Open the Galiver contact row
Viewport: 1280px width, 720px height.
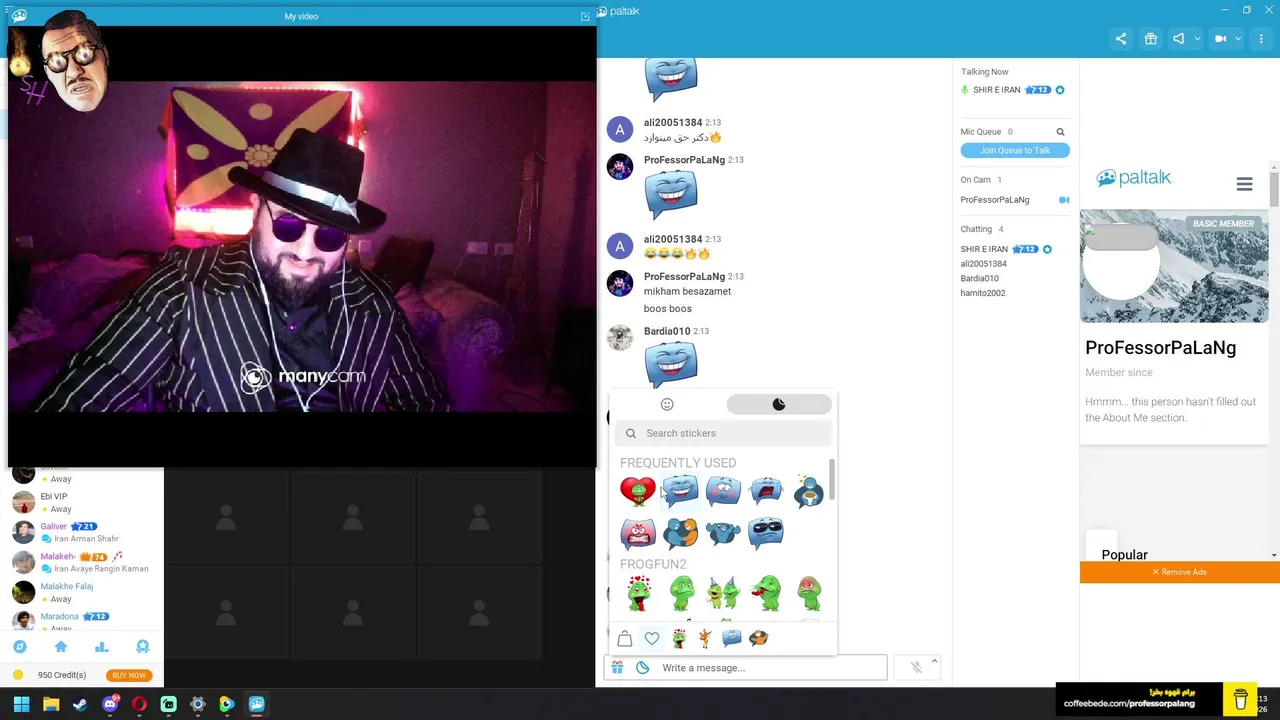coord(82,532)
